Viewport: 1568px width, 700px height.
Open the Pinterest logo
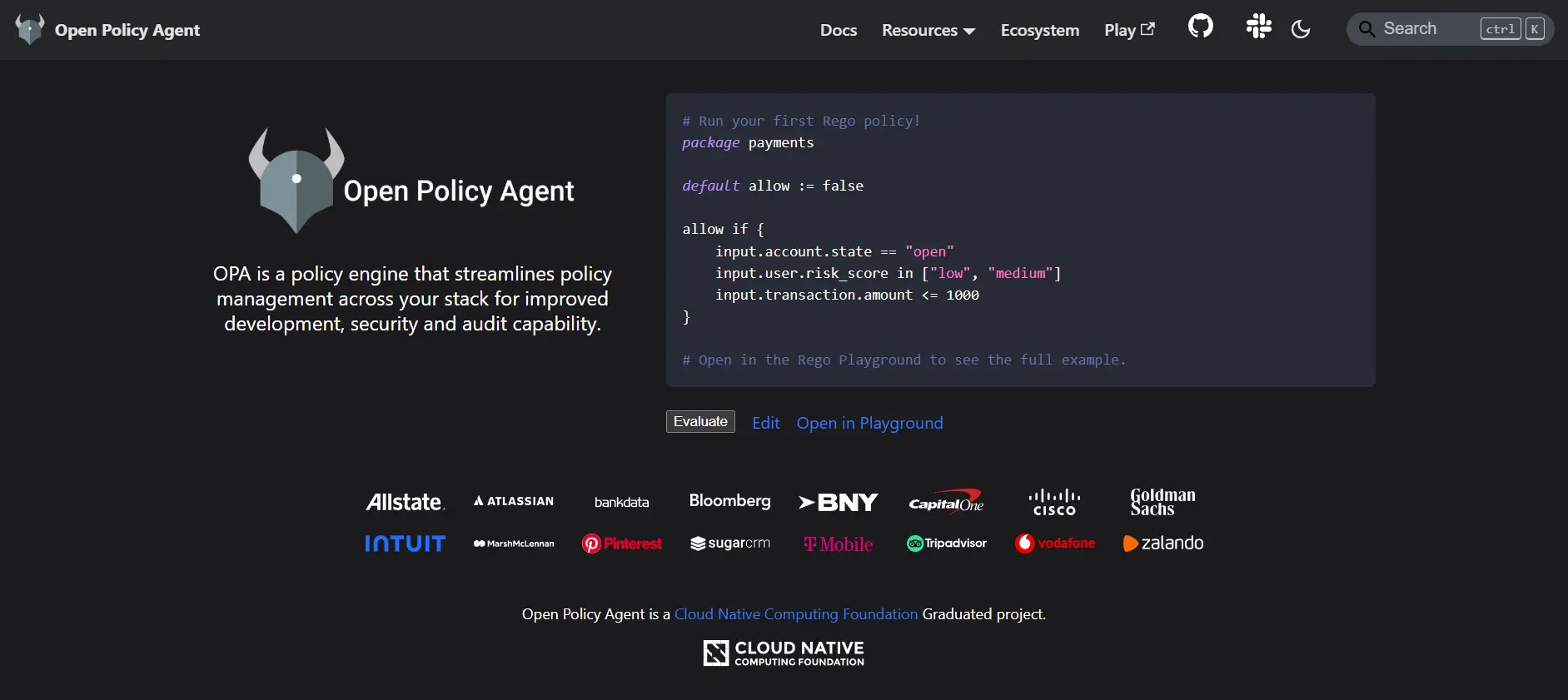click(x=622, y=544)
